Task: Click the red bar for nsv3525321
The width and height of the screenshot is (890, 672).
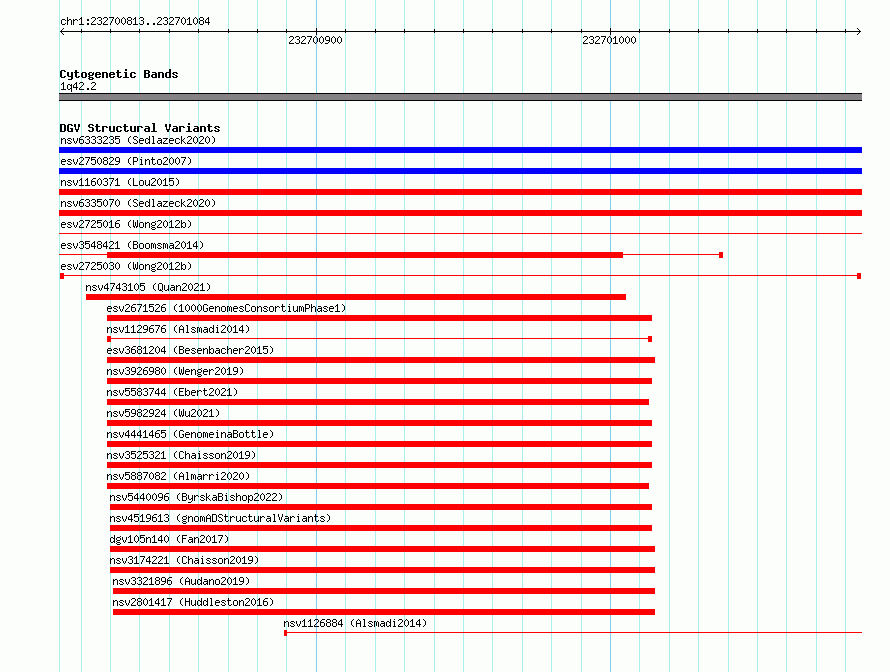Action: [x=379, y=465]
